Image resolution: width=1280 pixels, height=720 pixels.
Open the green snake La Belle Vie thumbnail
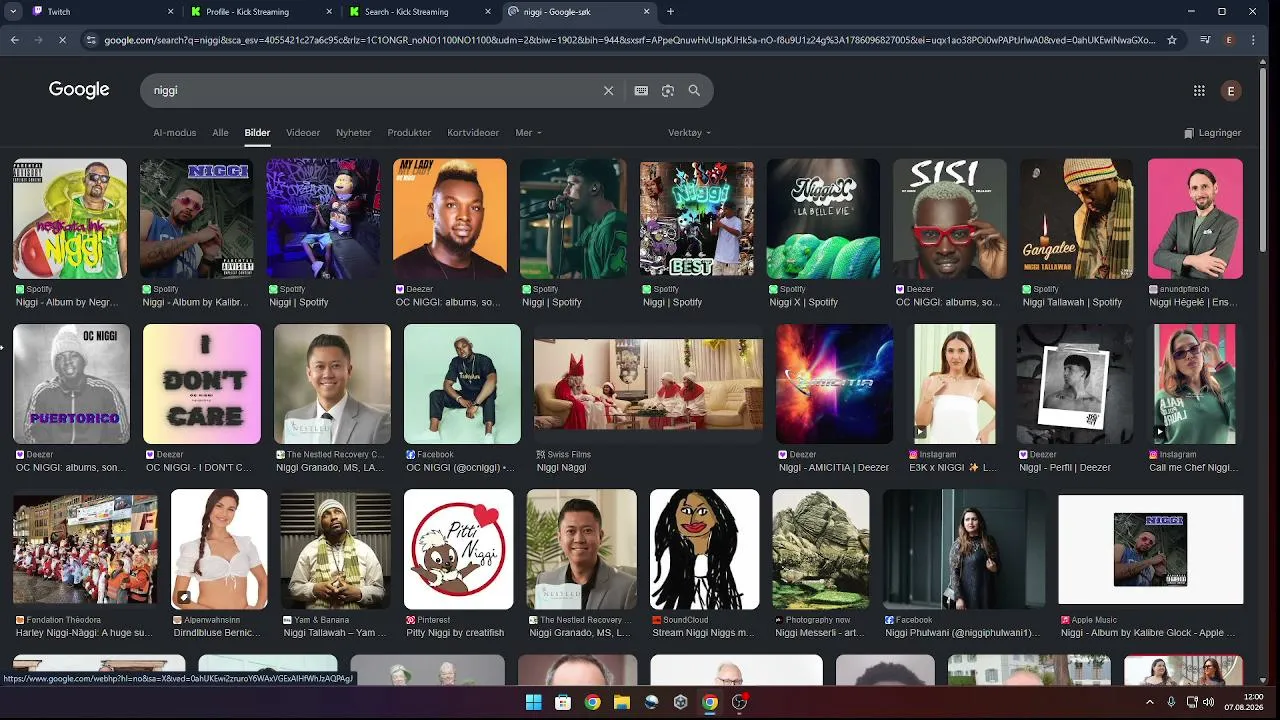[x=823, y=218]
